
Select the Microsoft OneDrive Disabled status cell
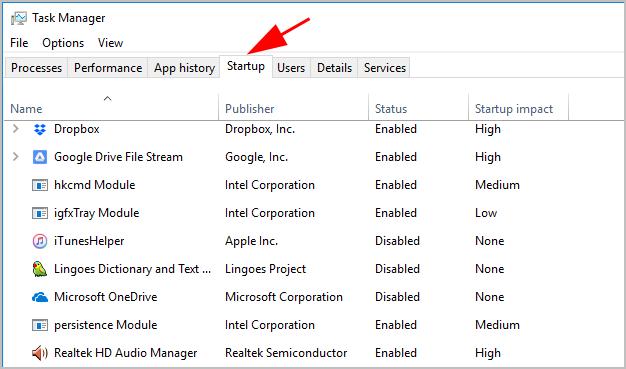pos(397,297)
